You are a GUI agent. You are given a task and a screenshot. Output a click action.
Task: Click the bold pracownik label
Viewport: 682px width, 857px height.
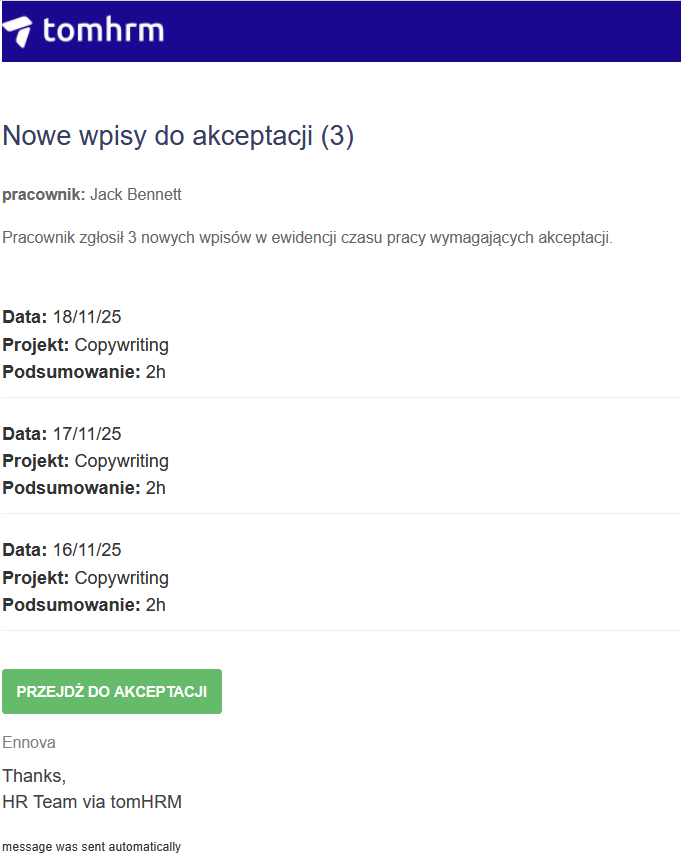tap(43, 194)
